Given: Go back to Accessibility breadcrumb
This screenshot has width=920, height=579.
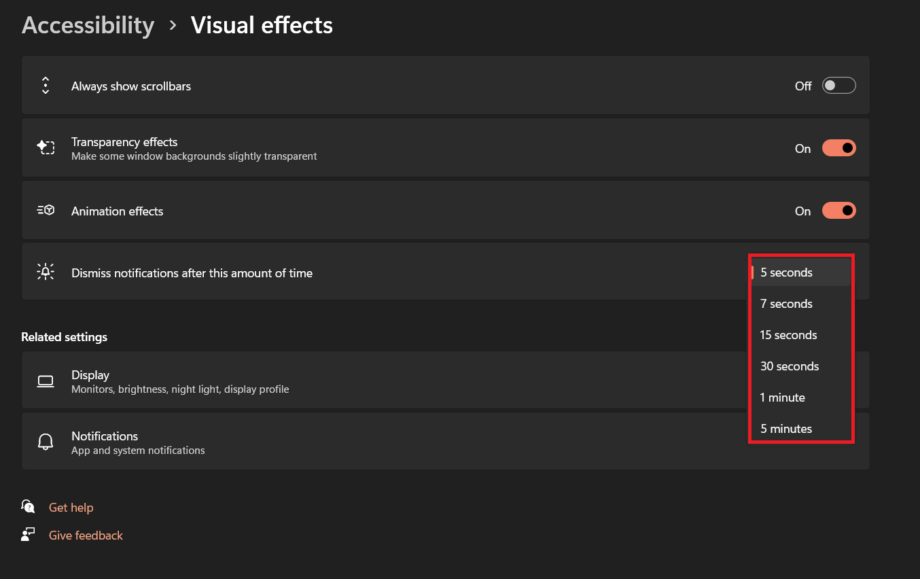Looking at the screenshot, I should (88, 25).
